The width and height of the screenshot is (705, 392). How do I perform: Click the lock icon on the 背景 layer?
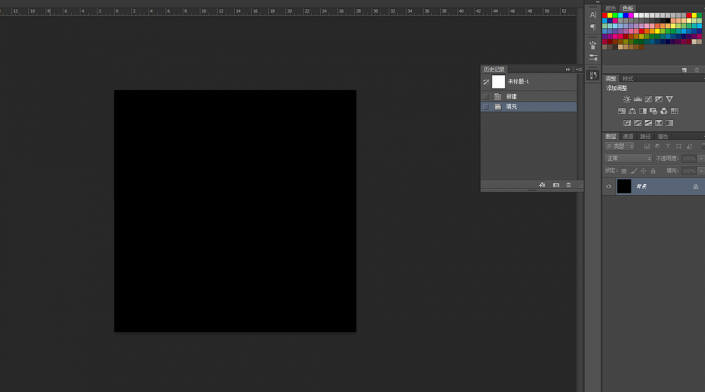pyautogui.click(x=696, y=186)
